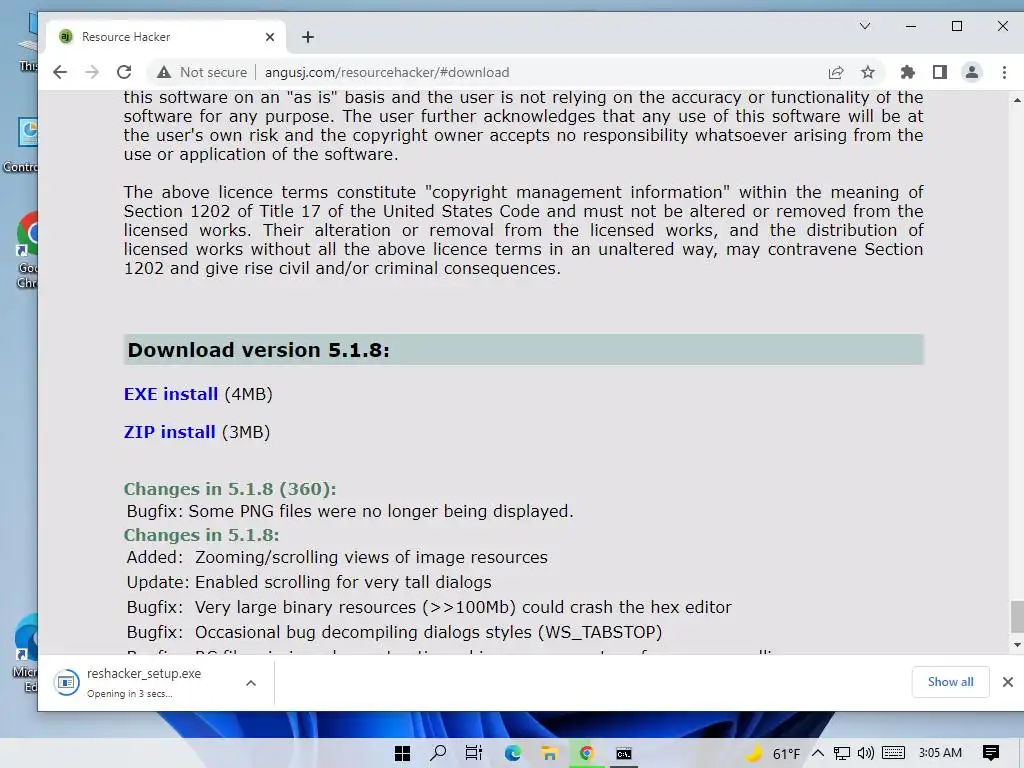Show hidden system tray icons
Viewport: 1024px width, 768px height.
coord(818,754)
